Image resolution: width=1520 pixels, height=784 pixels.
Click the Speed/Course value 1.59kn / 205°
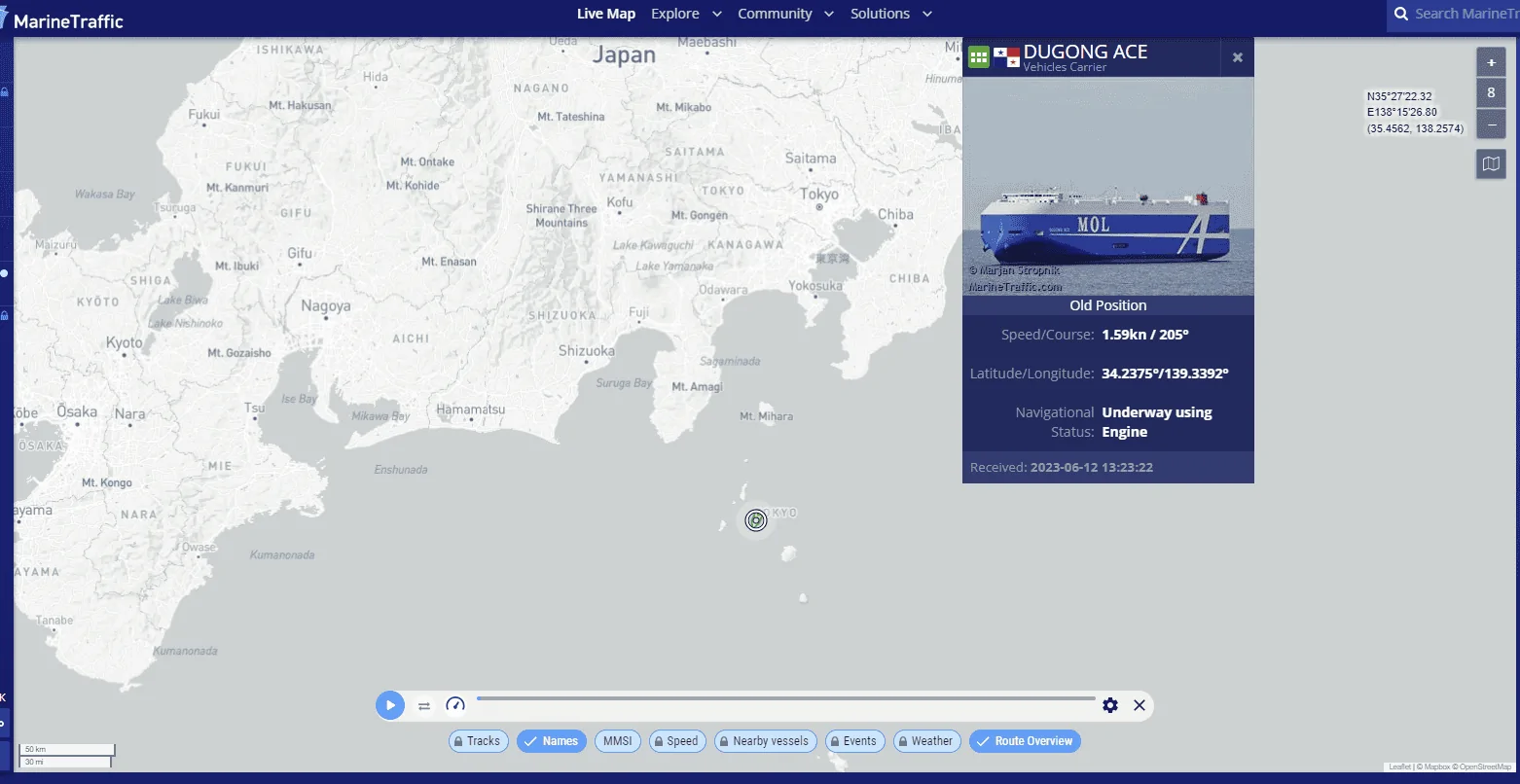coord(1145,335)
